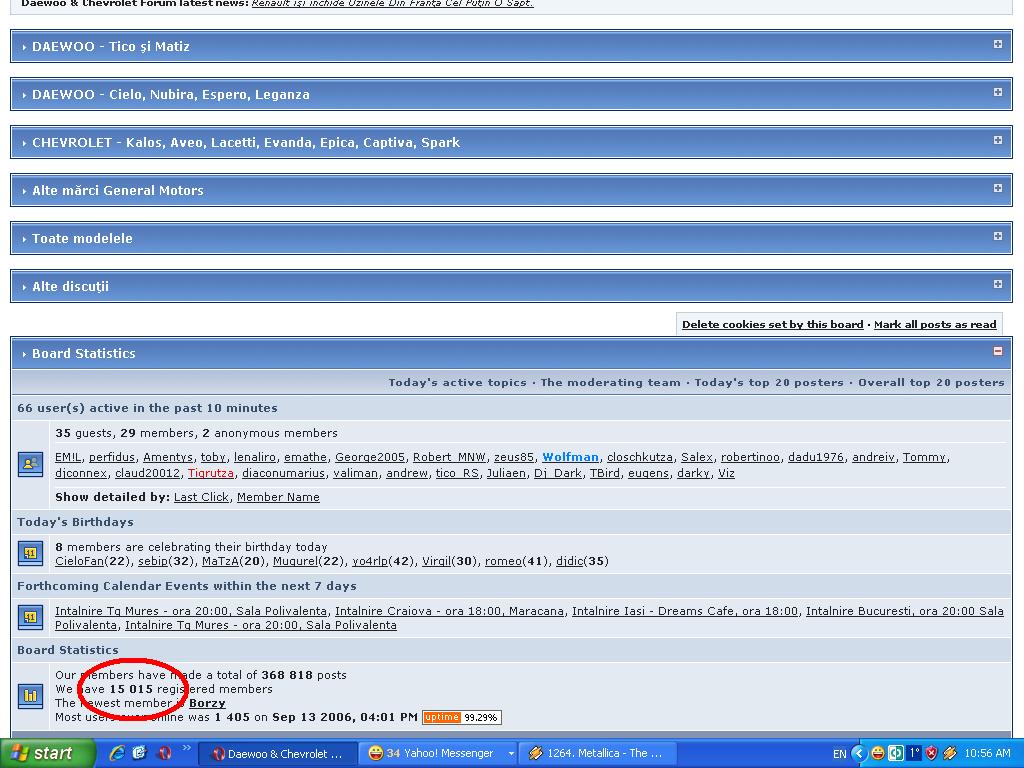Open newest member Borzy's profile
1024x768 pixels.
pyautogui.click(x=207, y=703)
